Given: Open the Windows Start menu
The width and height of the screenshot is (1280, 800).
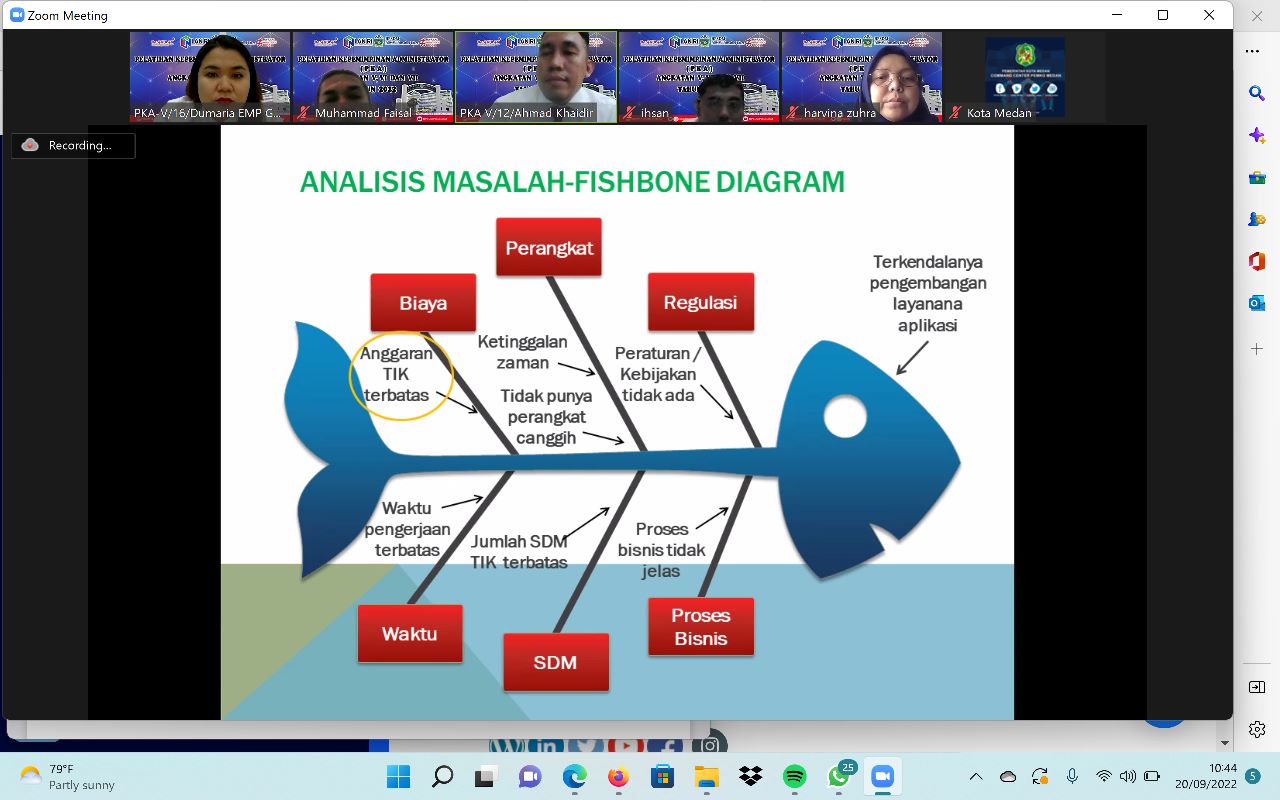Looking at the screenshot, I should (x=398, y=776).
